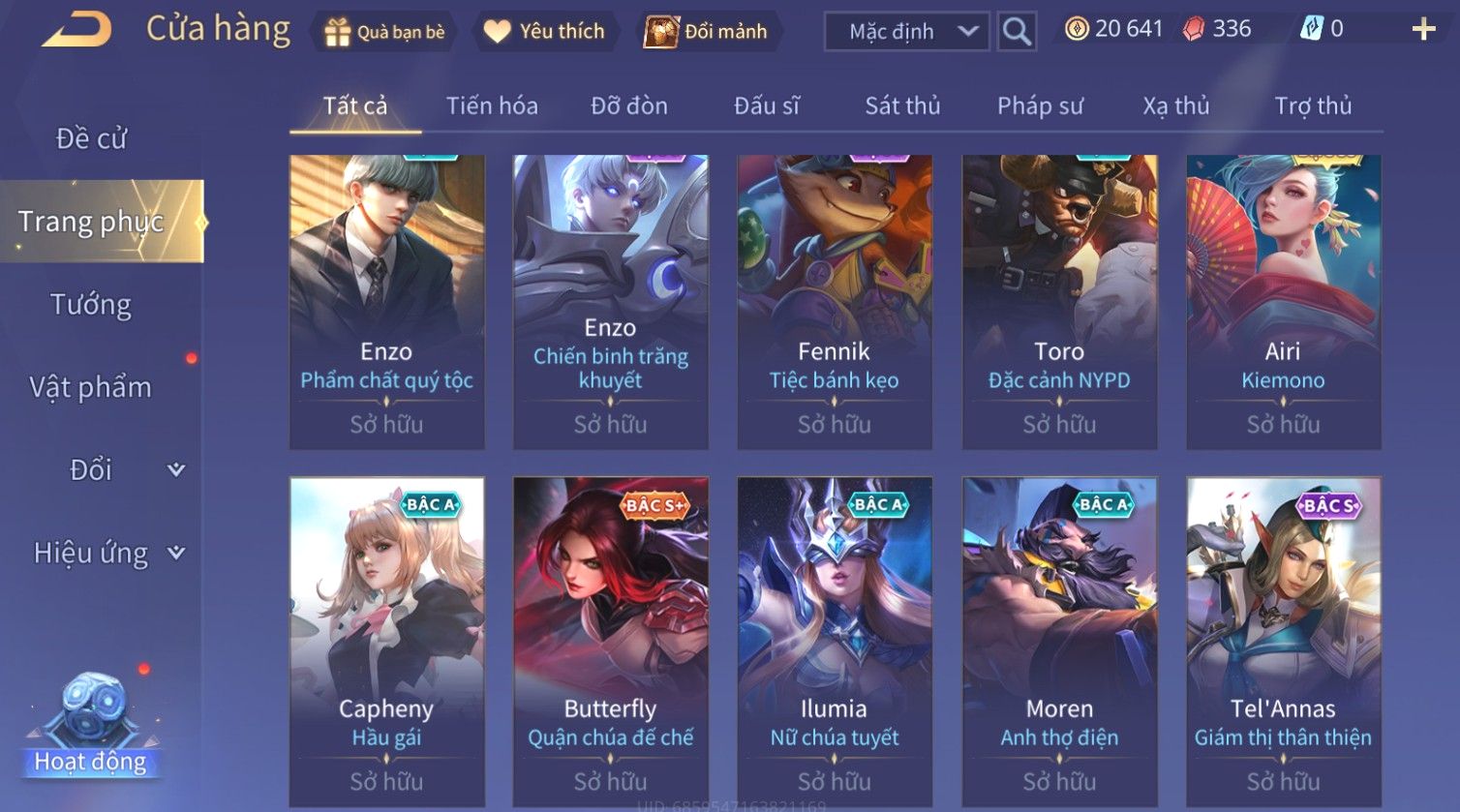Select the Butterfly Quận chúa đế chế skin
The width and height of the screenshot is (1460, 812).
[611, 642]
